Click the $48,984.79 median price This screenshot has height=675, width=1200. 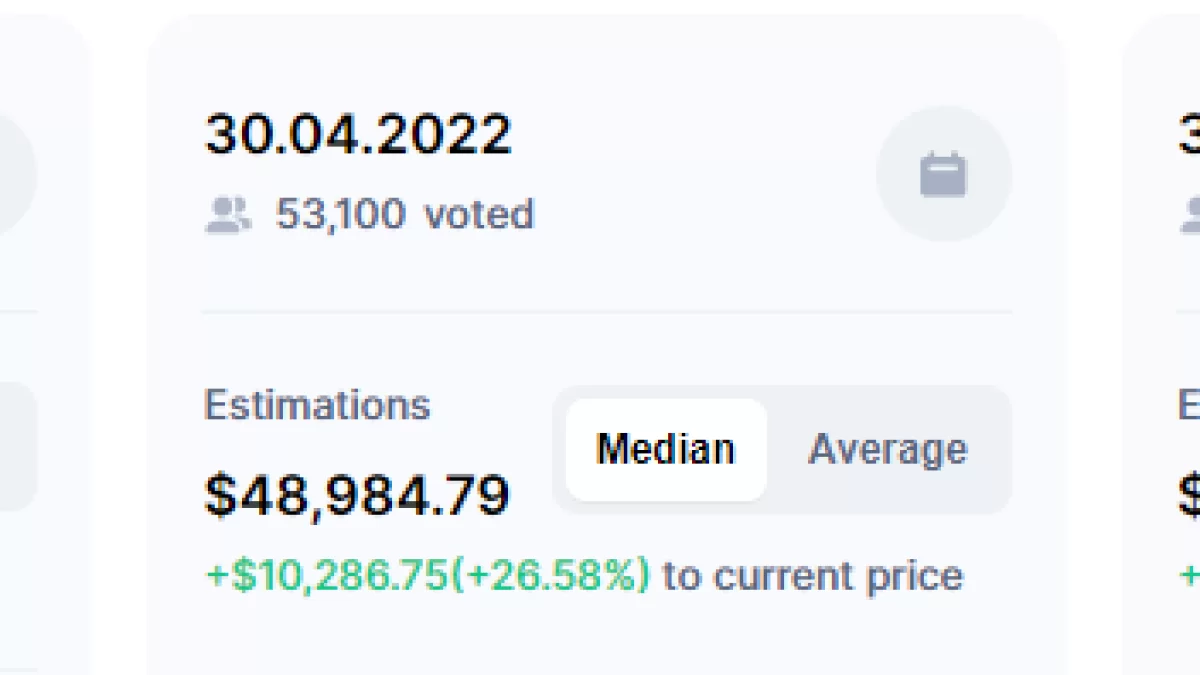[357, 494]
